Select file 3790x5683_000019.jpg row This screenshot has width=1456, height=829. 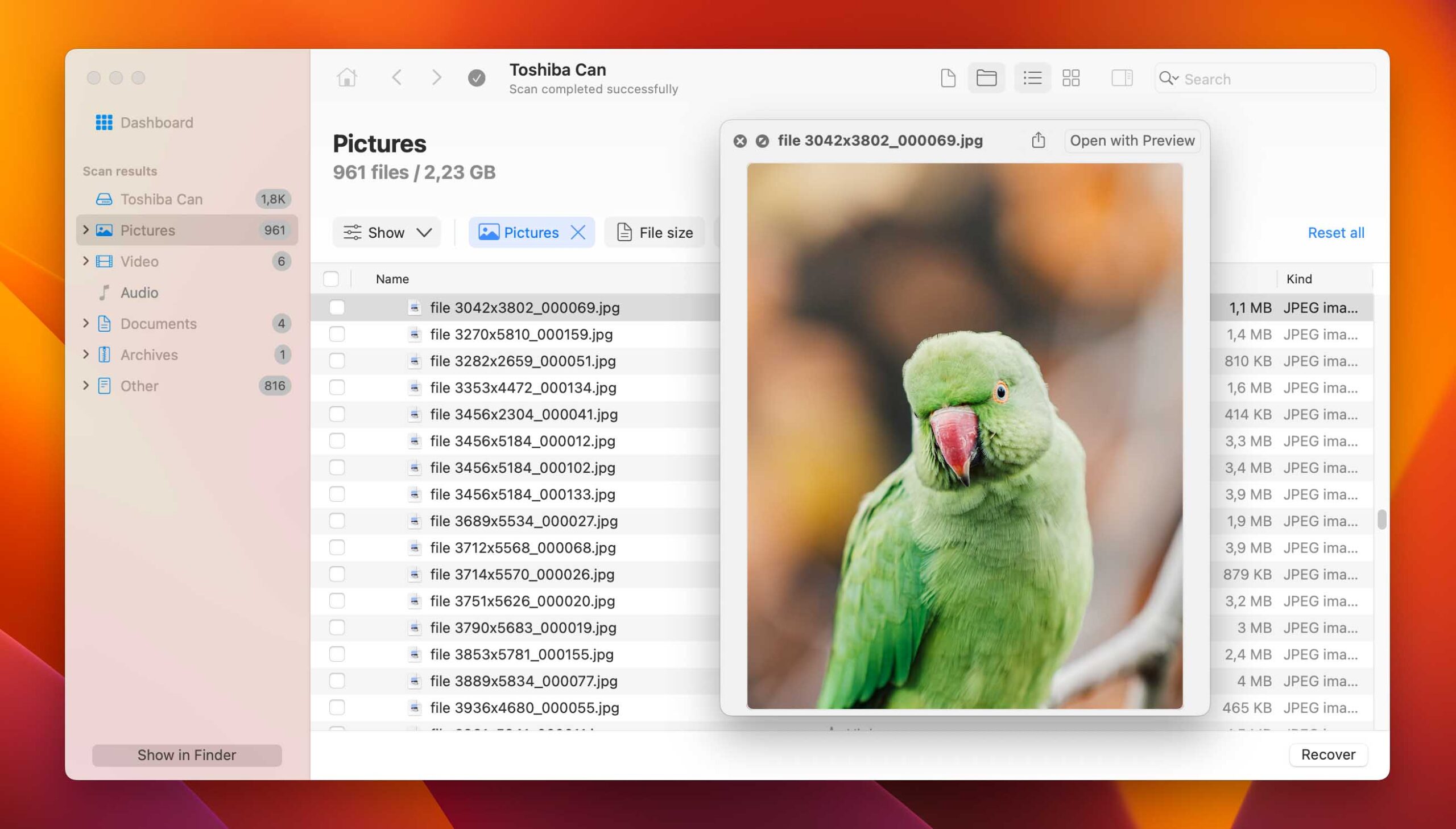(x=515, y=628)
